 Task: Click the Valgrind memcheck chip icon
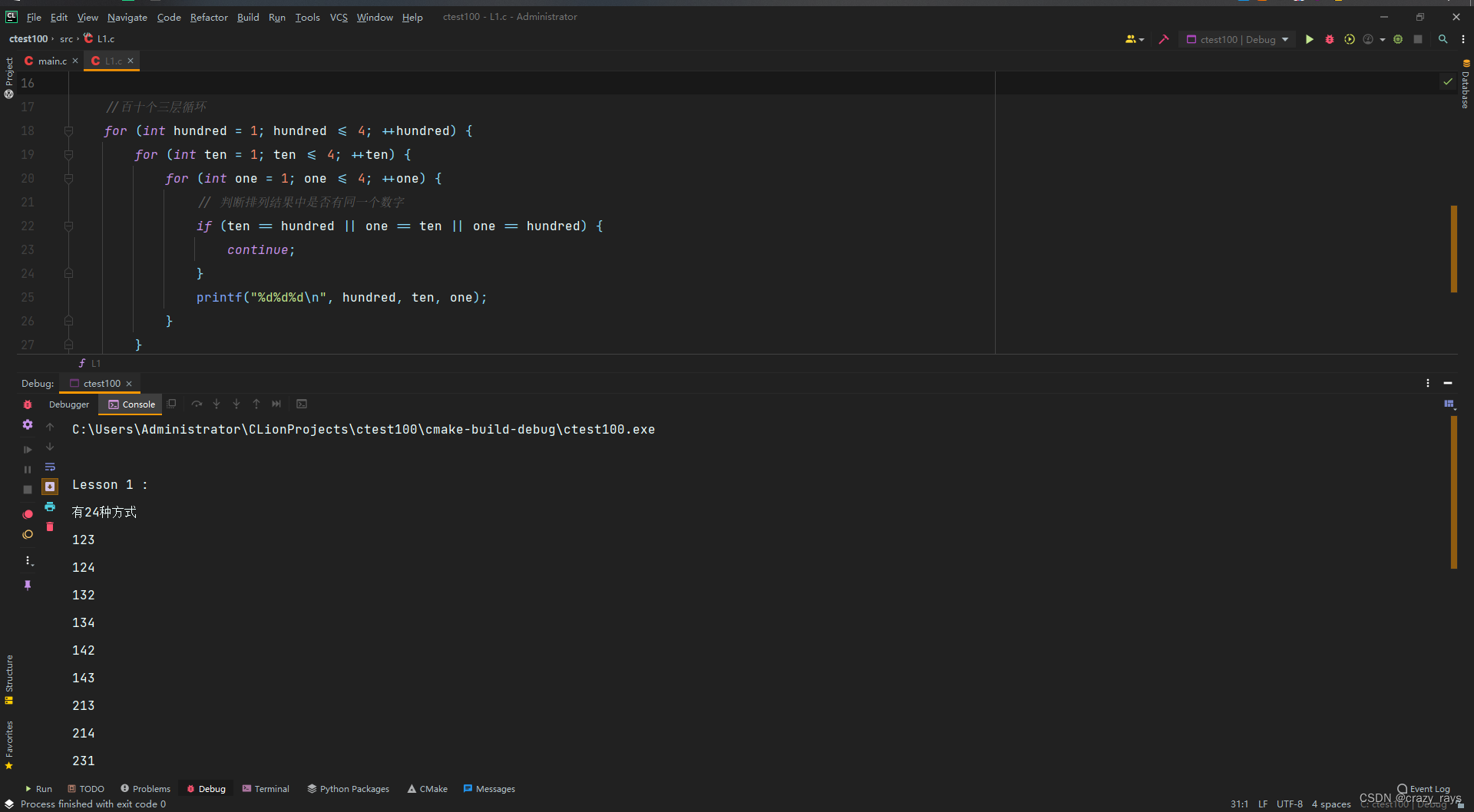[1398, 39]
